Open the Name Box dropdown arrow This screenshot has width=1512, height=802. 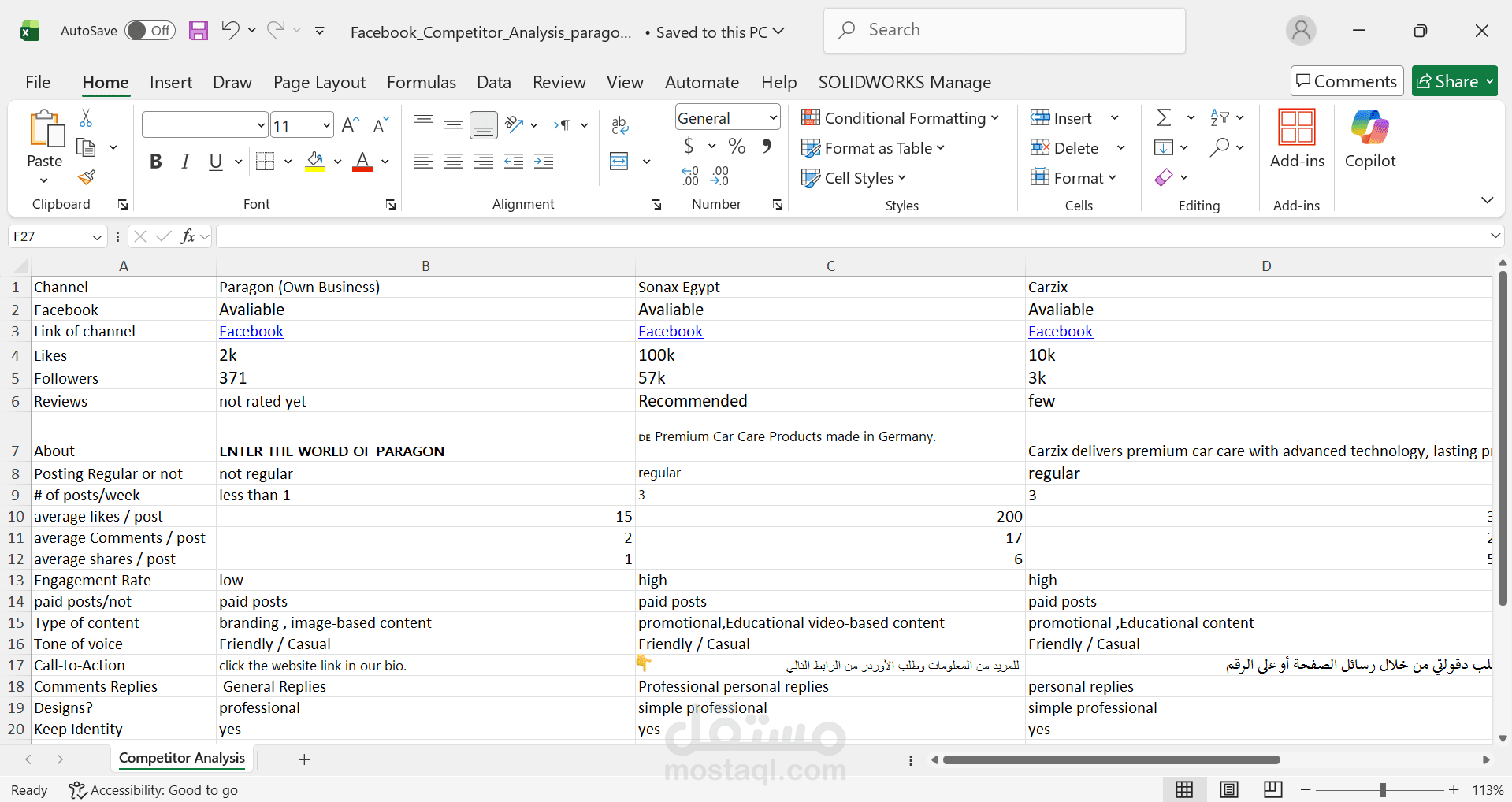97,237
